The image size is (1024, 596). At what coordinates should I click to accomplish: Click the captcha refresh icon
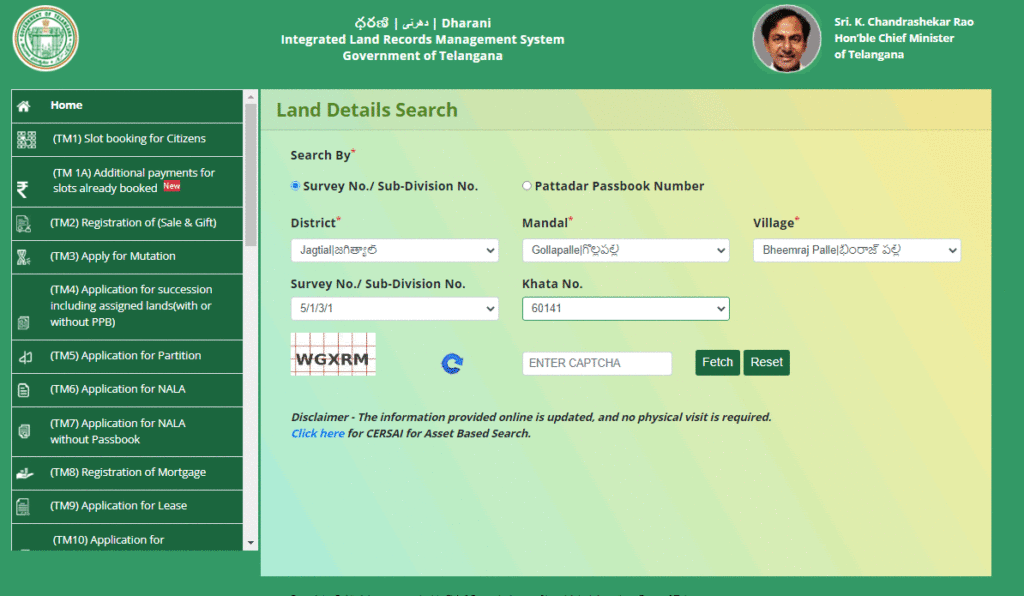click(x=451, y=364)
